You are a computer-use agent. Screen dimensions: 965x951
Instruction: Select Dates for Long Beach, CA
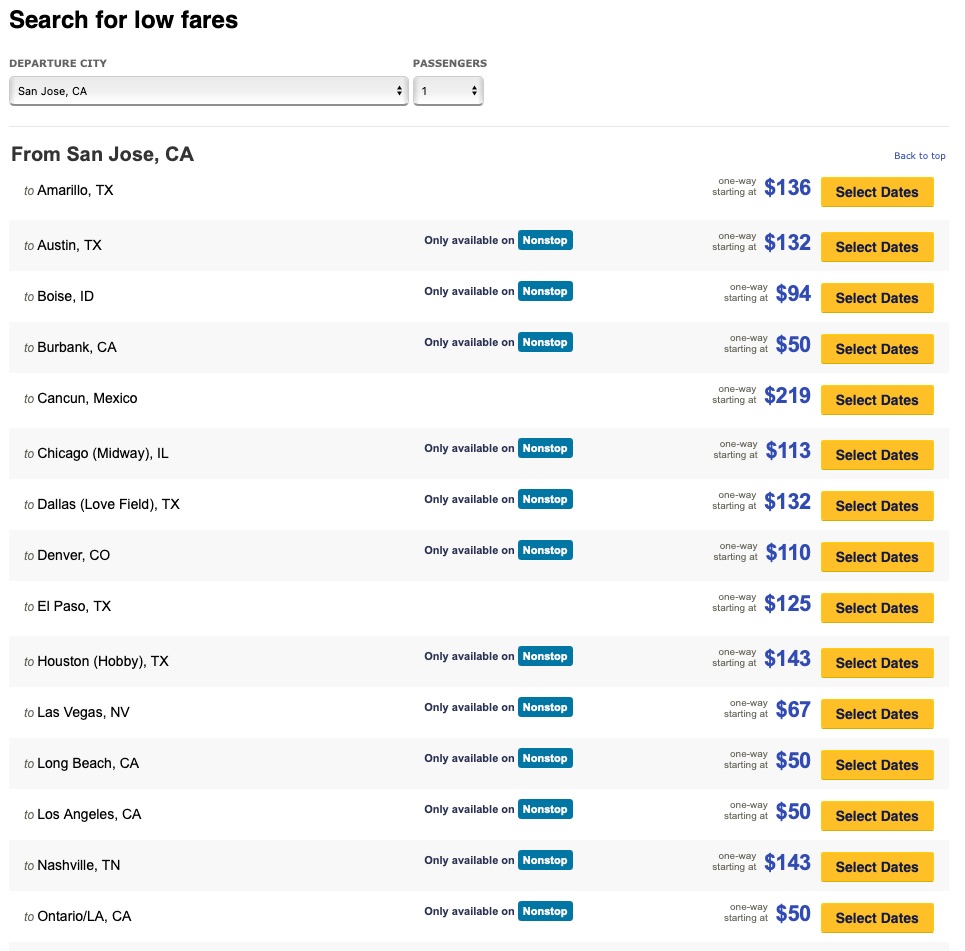pos(876,765)
